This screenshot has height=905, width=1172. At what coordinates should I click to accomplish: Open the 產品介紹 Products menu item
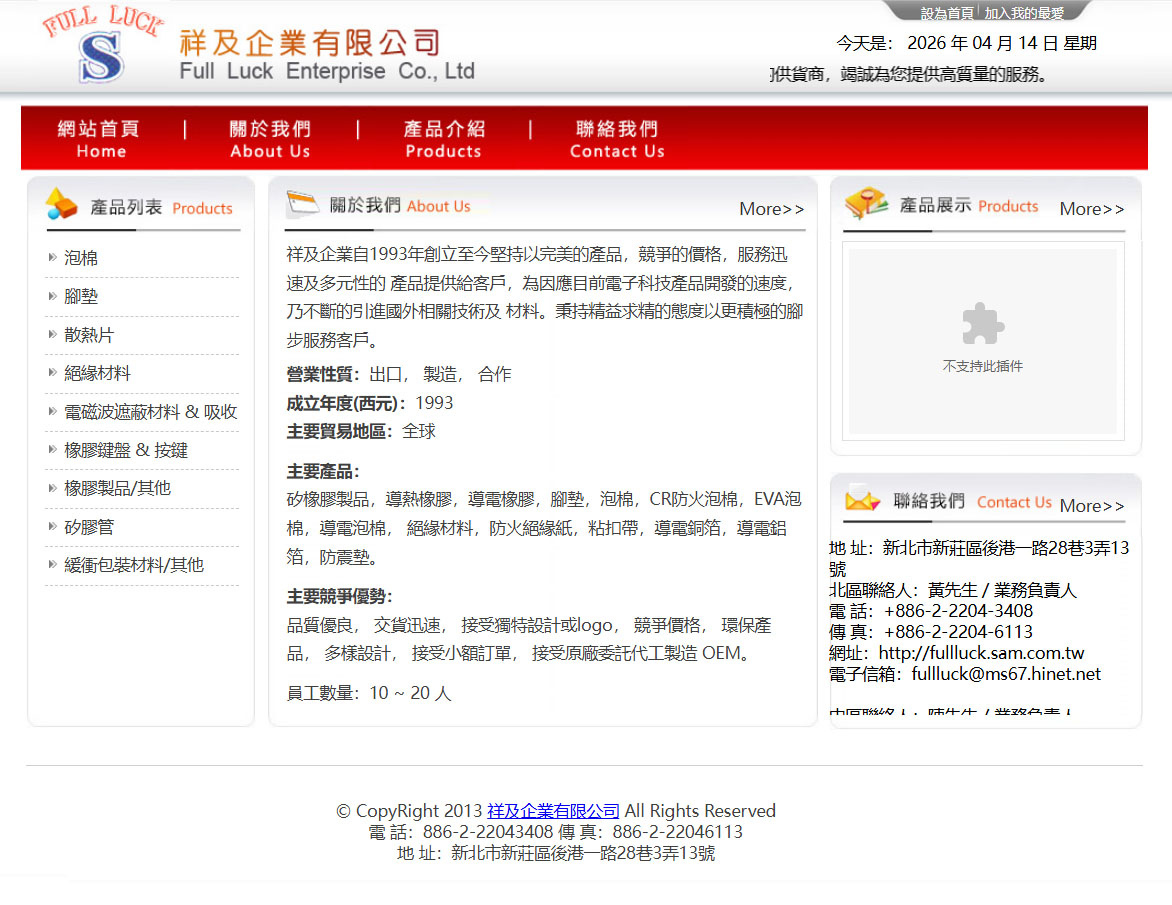(x=443, y=139)
